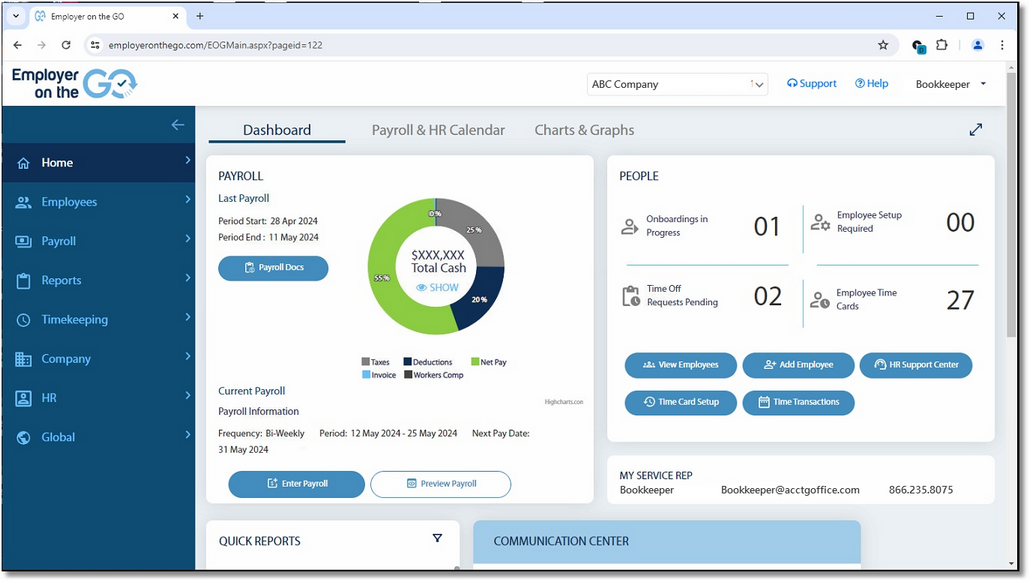Switch to the Payroll & HR Calendar tab

pyautogui.click(x=438, y=130)
